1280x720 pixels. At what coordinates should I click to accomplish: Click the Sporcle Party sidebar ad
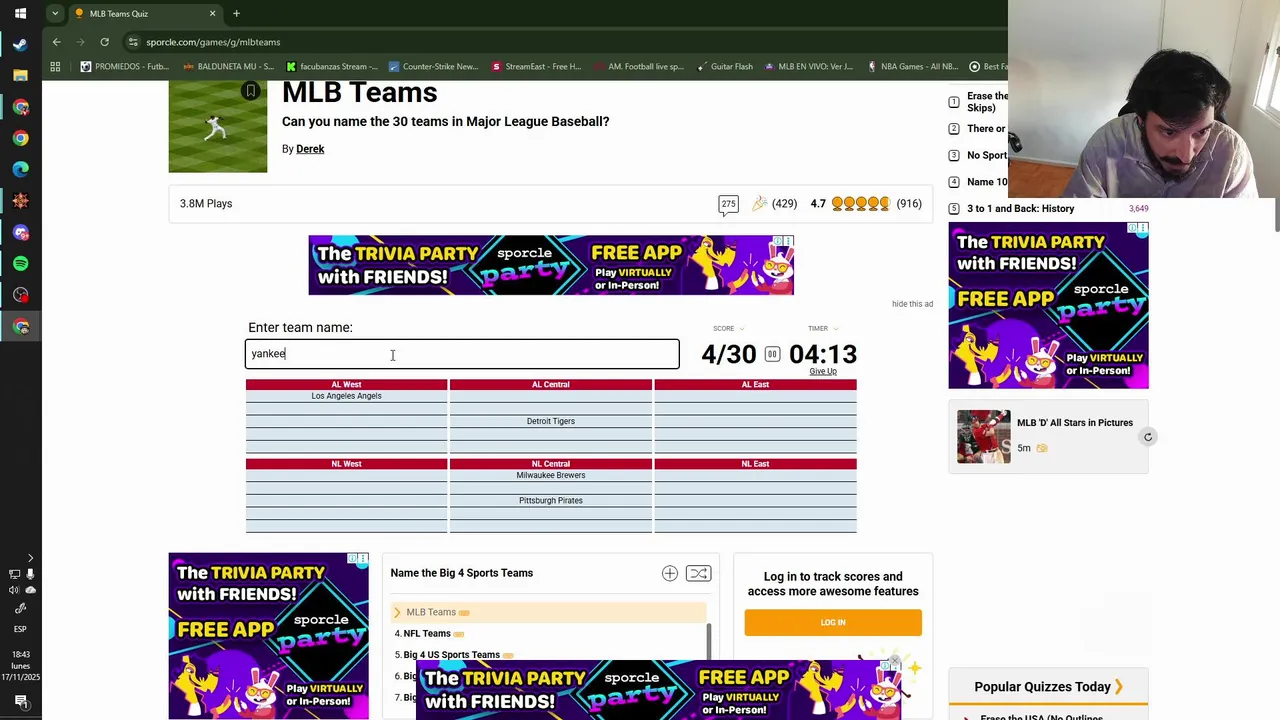[x=1048, y=305]
